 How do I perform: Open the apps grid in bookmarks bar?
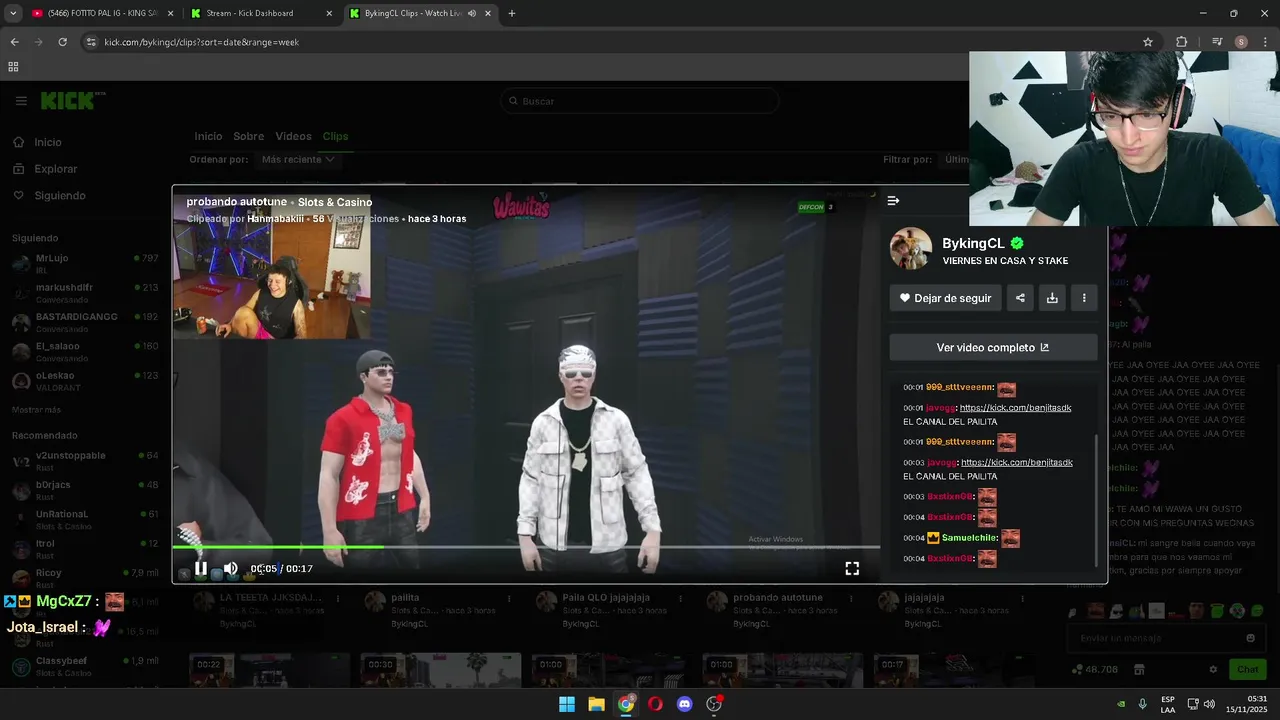pos(13,67)
